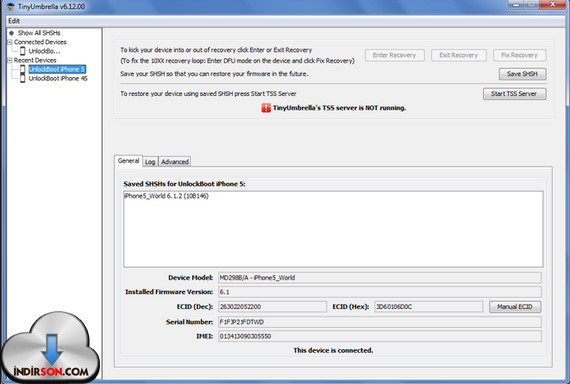Select Show All SHSHs bullet
This screenshot has height=384, width=570.
point(11,33)
